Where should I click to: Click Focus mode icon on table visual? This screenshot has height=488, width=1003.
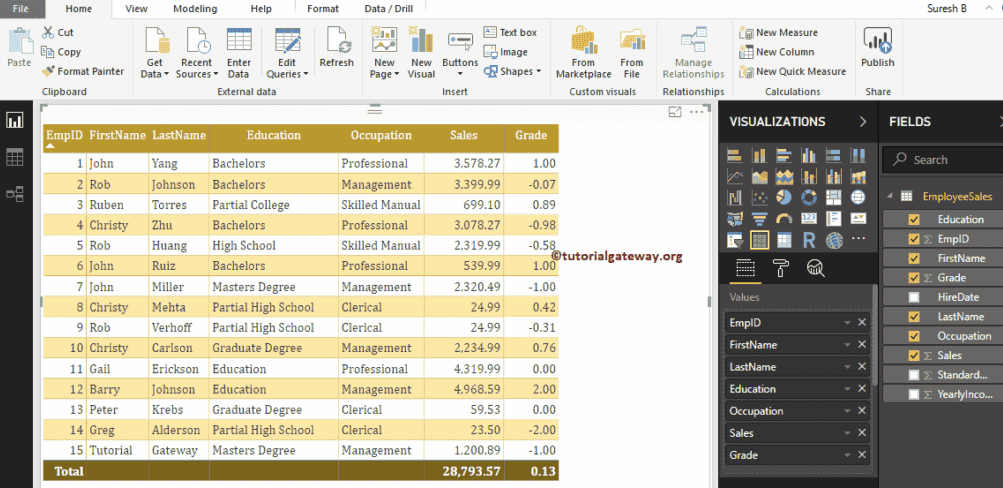coord(675,112)
